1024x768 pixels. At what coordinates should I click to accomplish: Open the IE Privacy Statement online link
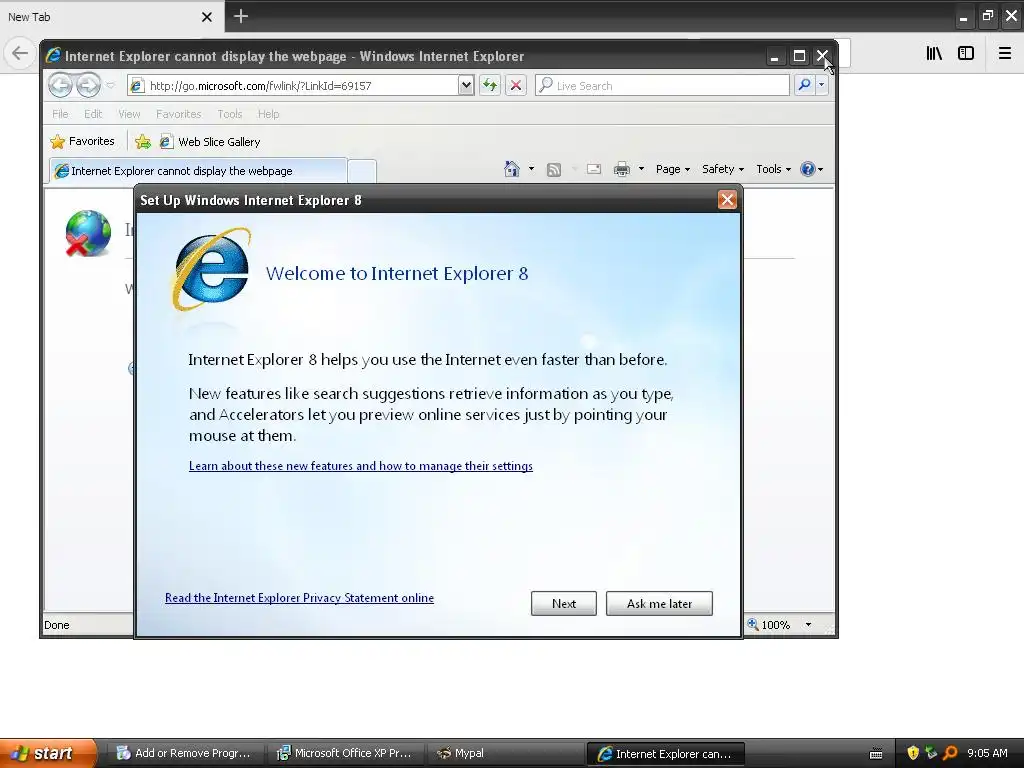(299, 598)
